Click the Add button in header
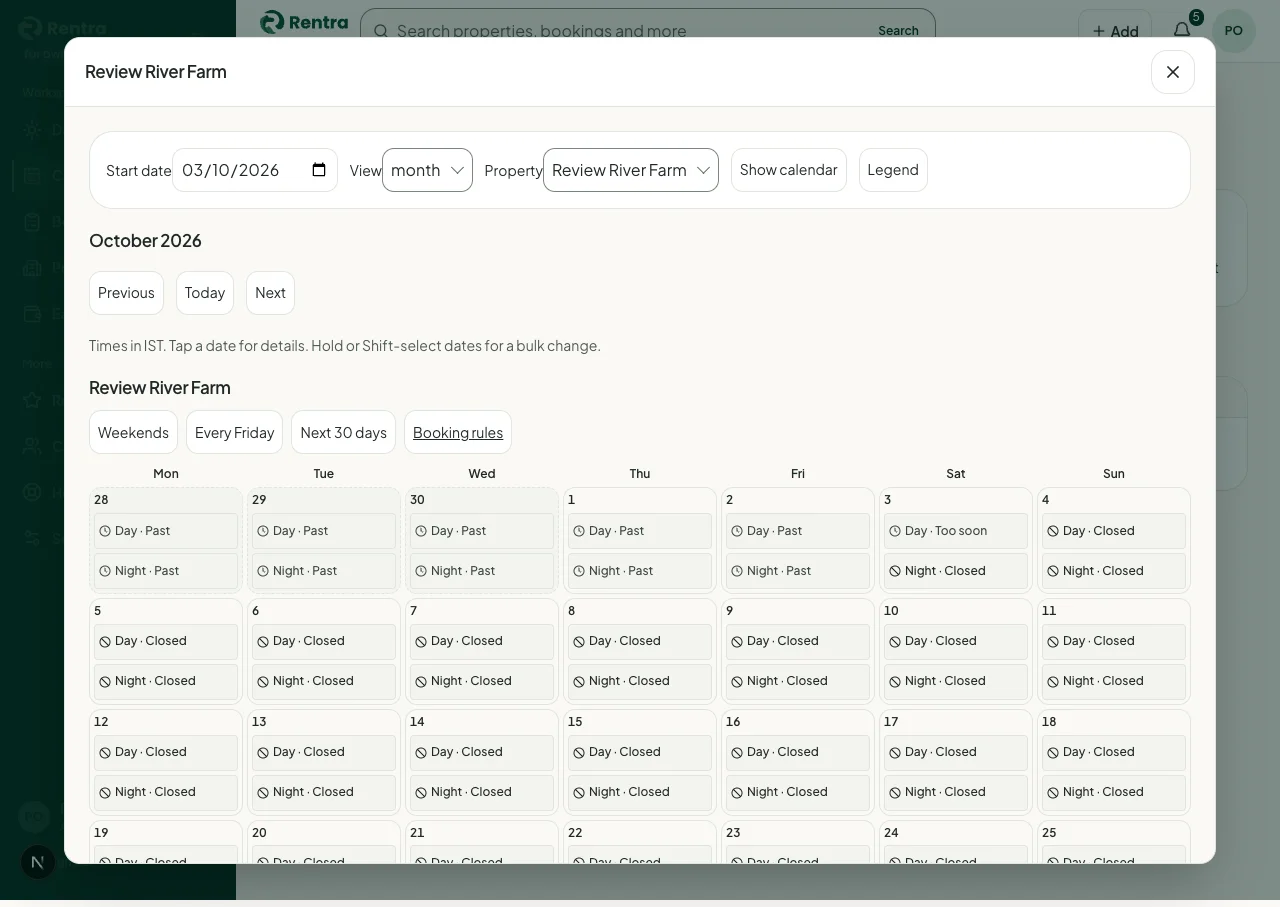Image resolution: width=1280 pixels, height=907 pixels. coord(1115,31)
